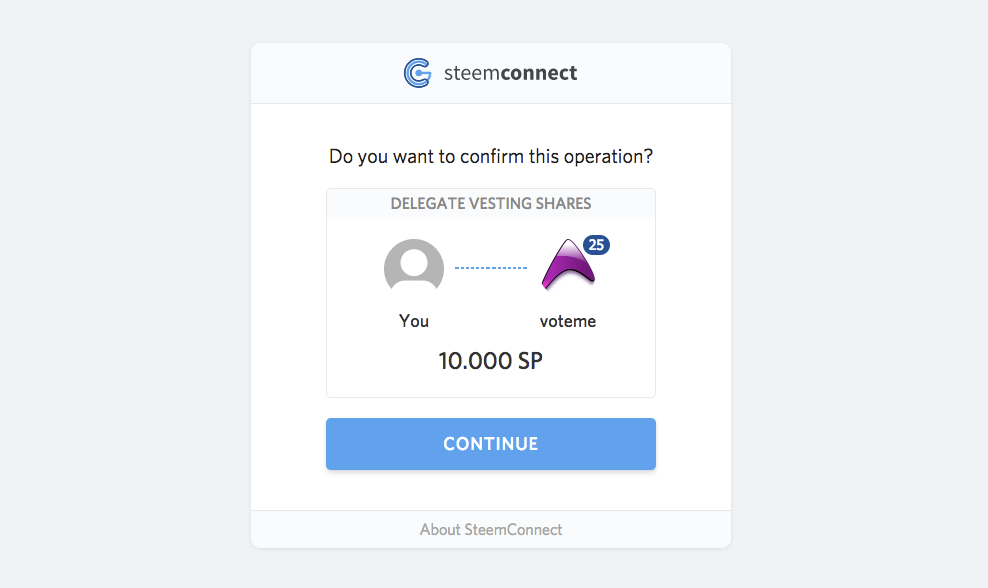
Task: Click the word 'steem' in the header
Action: (x=471, y=73)
